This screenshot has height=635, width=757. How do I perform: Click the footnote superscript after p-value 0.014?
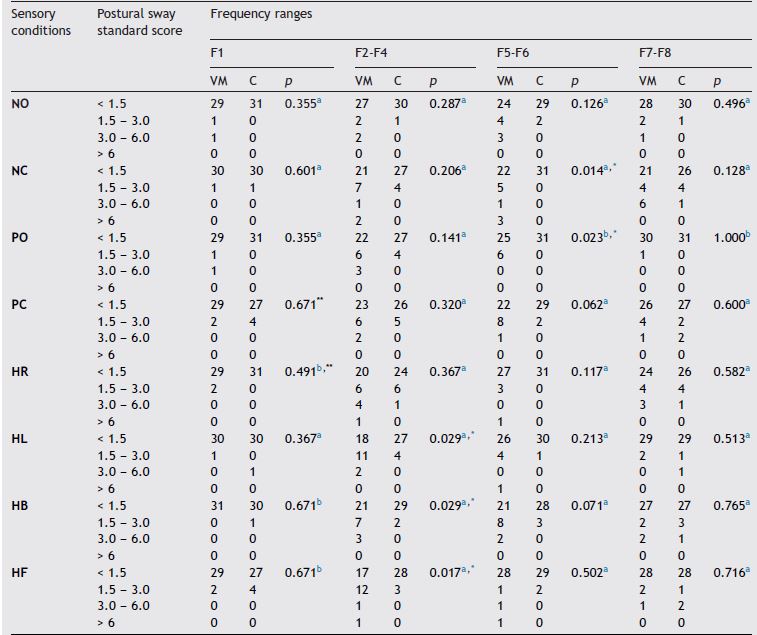pos(606,167)
